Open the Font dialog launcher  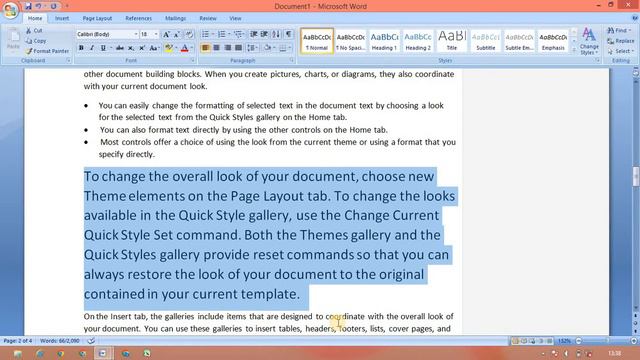coord(192,60)
